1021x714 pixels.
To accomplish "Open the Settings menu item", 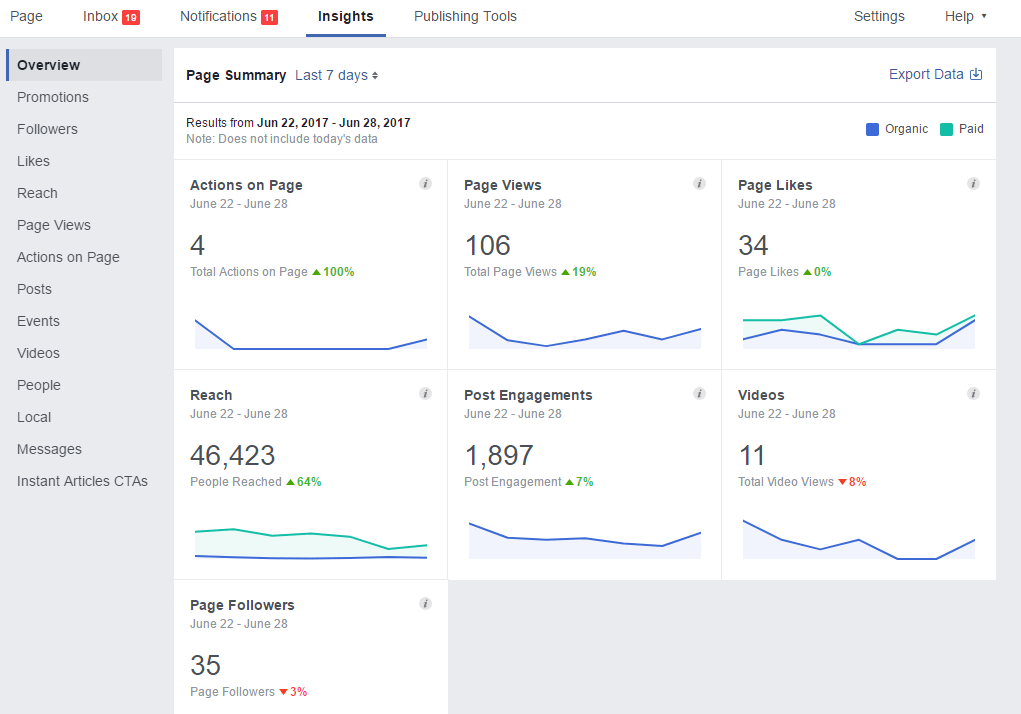I will tap(879, 16).
